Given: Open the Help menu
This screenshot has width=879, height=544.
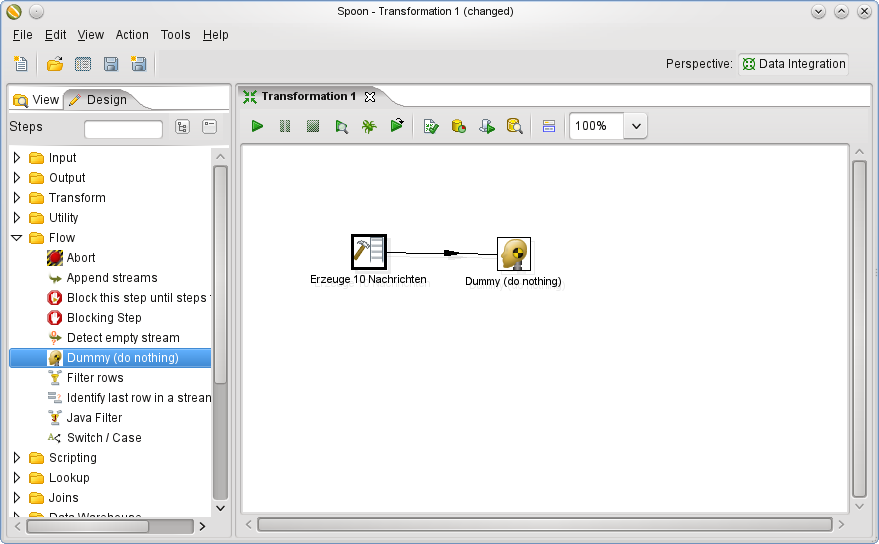Looking at the screenshot, I should [x=215, y=35].
